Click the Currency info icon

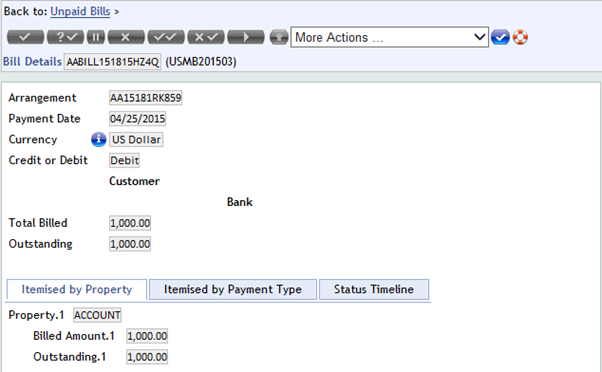point(98,139)
